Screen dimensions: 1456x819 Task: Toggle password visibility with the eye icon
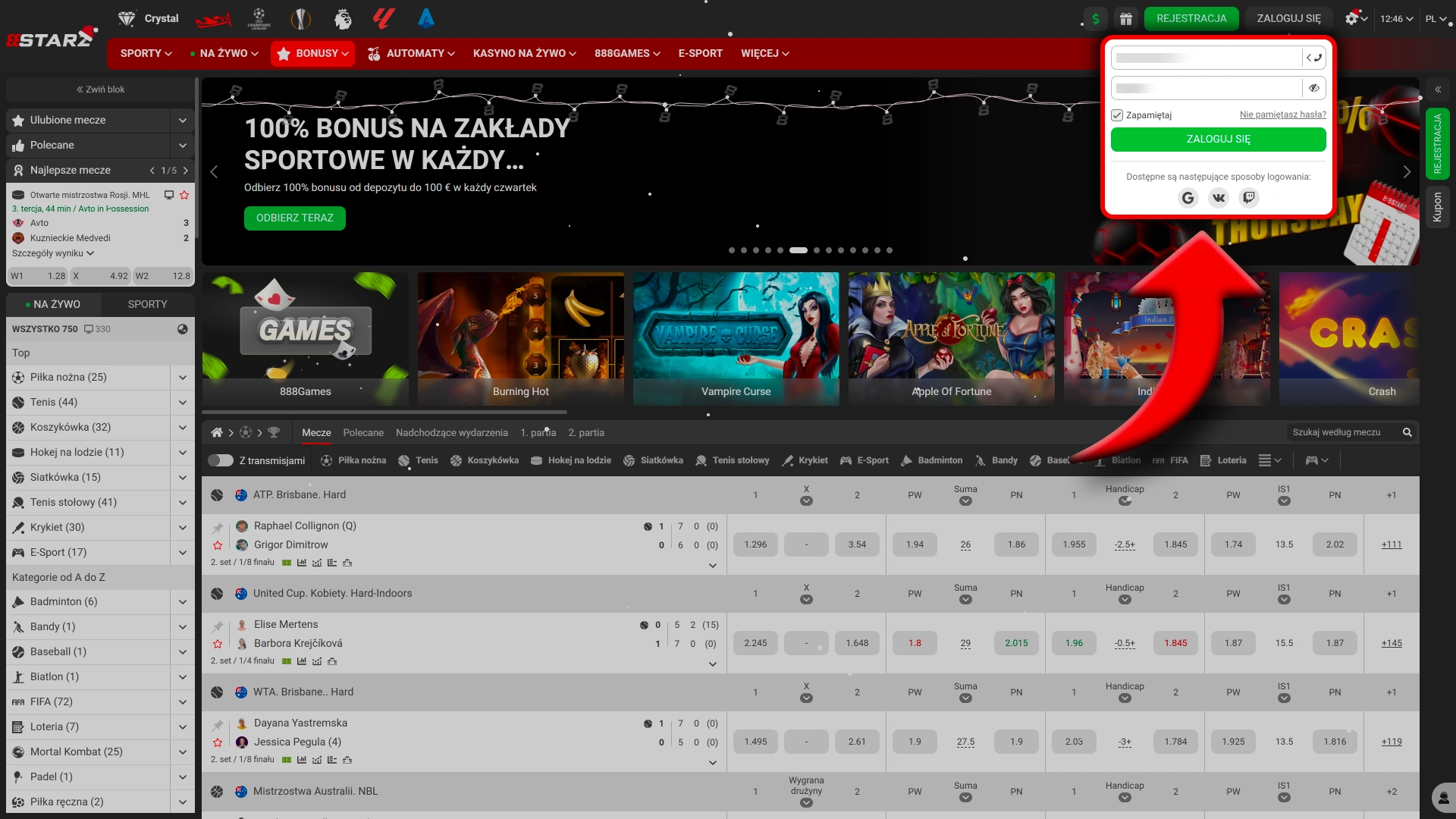click(x=1314, y=88)
